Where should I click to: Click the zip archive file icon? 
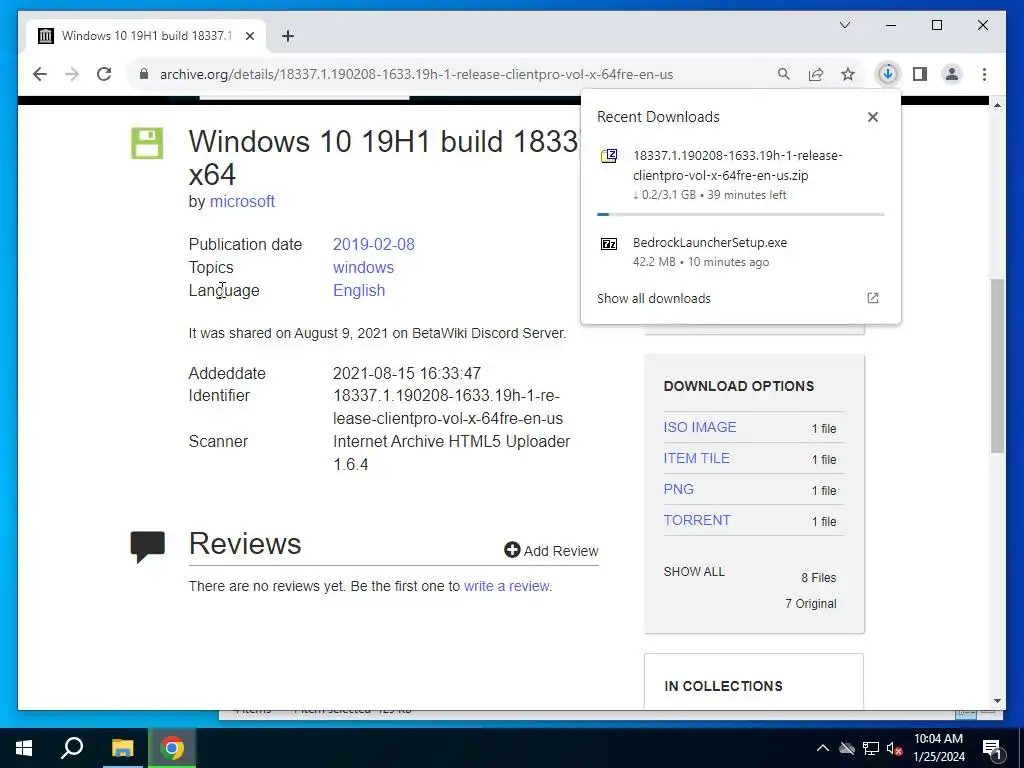(609, 156)
